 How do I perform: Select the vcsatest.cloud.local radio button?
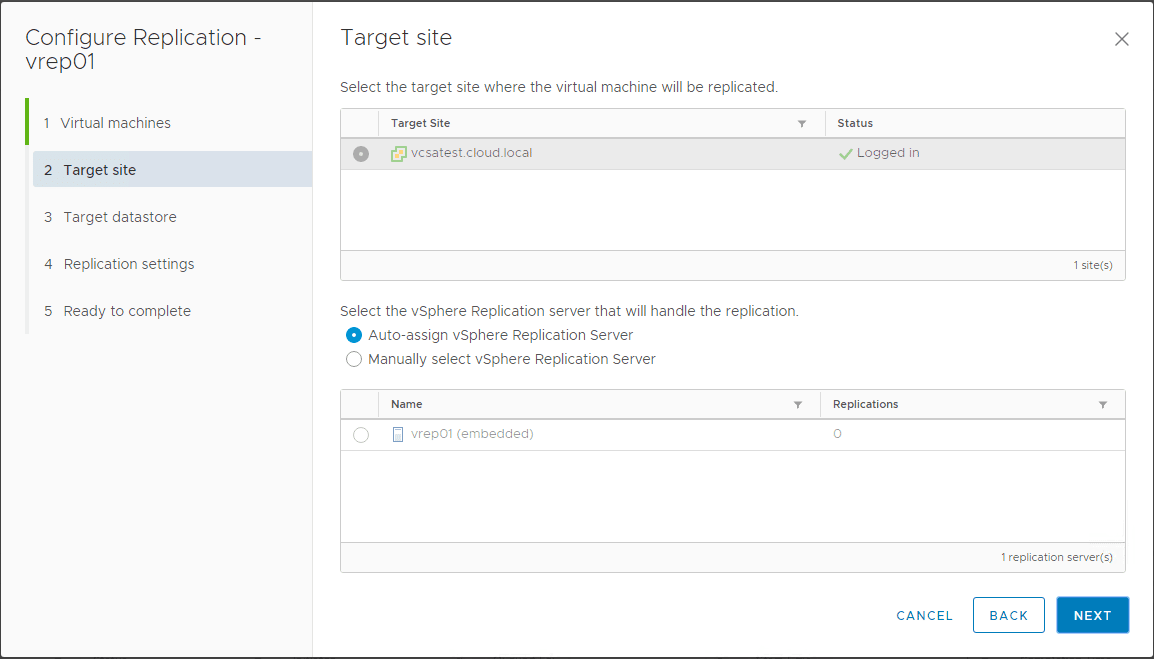tap(361, 154)
